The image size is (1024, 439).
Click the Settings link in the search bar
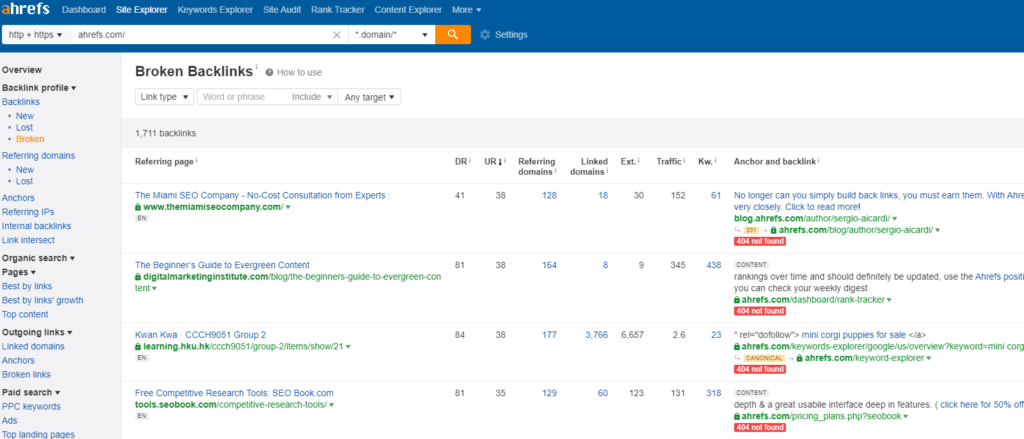[x=511, y=35]
